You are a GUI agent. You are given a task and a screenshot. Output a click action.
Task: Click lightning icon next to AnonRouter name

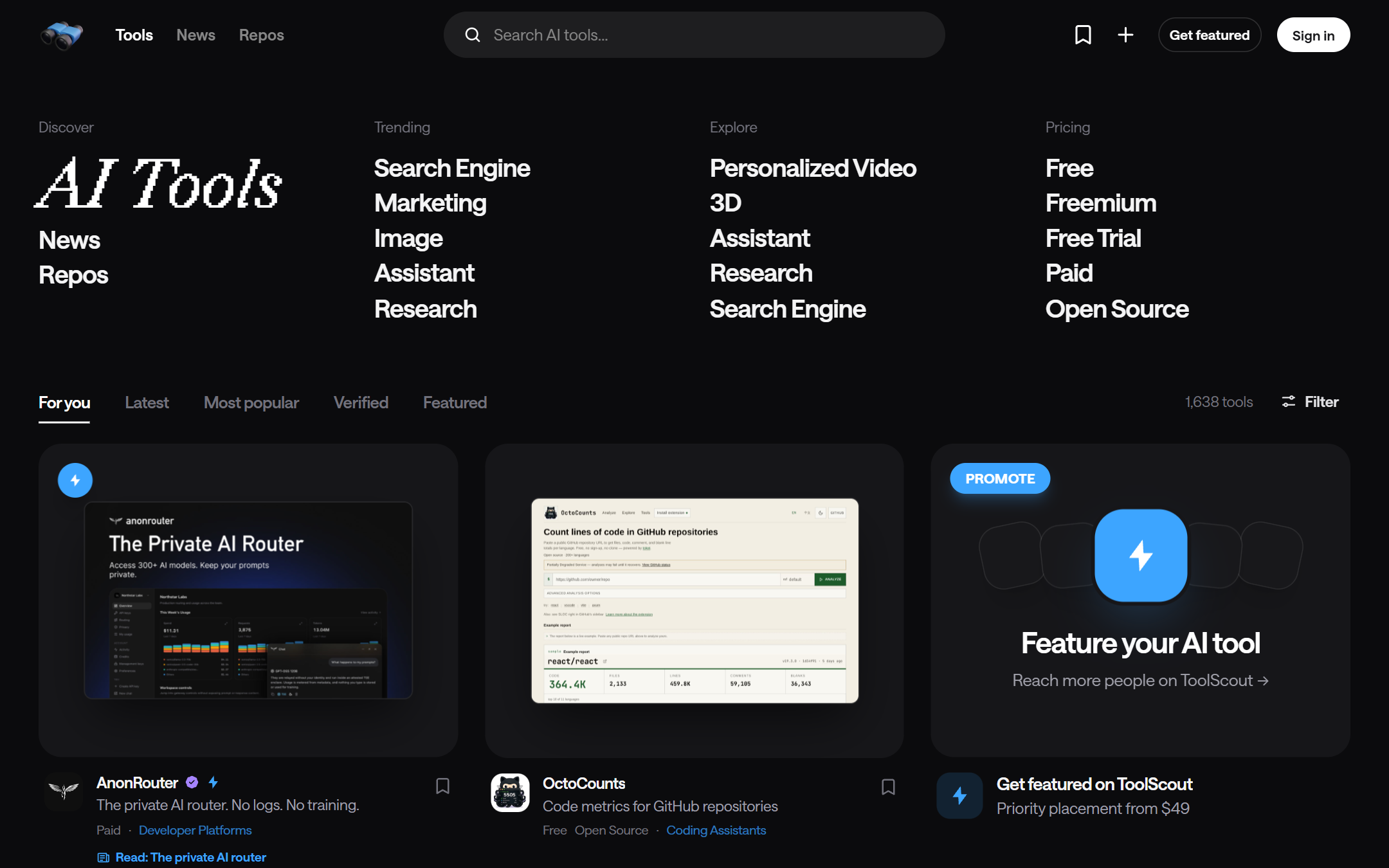[213, 782]
